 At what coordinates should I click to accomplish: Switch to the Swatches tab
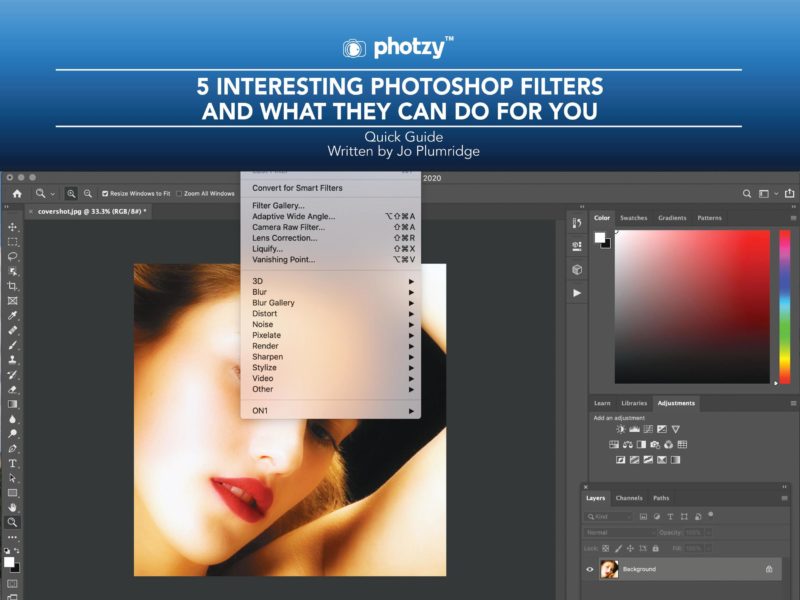tap(633, 218)
